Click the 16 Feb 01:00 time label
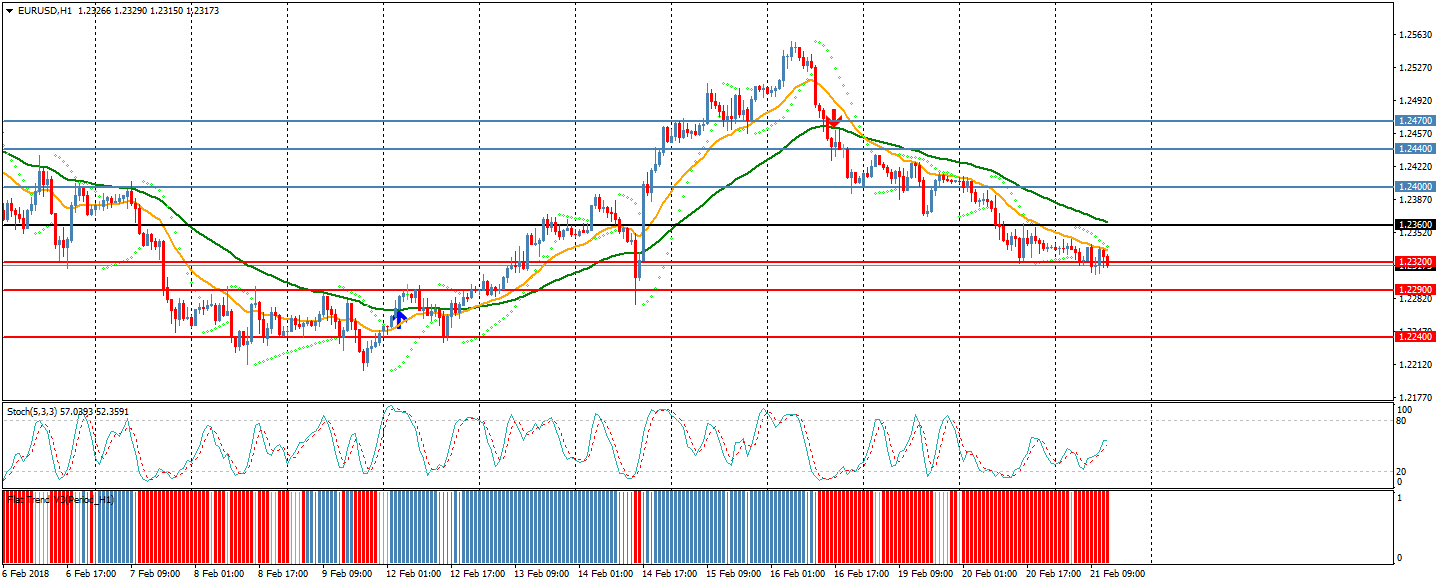This screenshot has height=585, width=1436. click(x=799, y=575)
